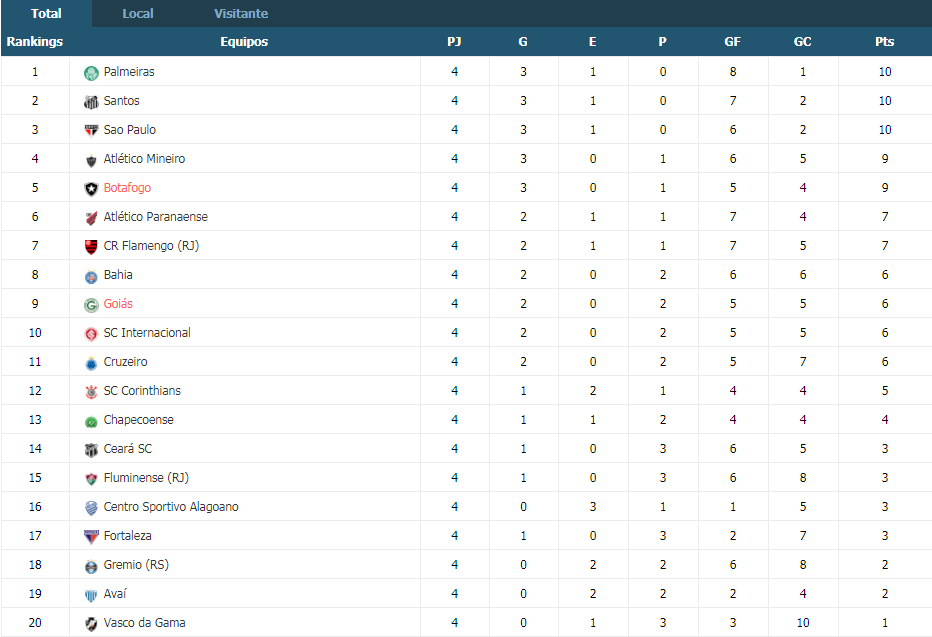Click the Gremio (RS) badge icon

91,566
